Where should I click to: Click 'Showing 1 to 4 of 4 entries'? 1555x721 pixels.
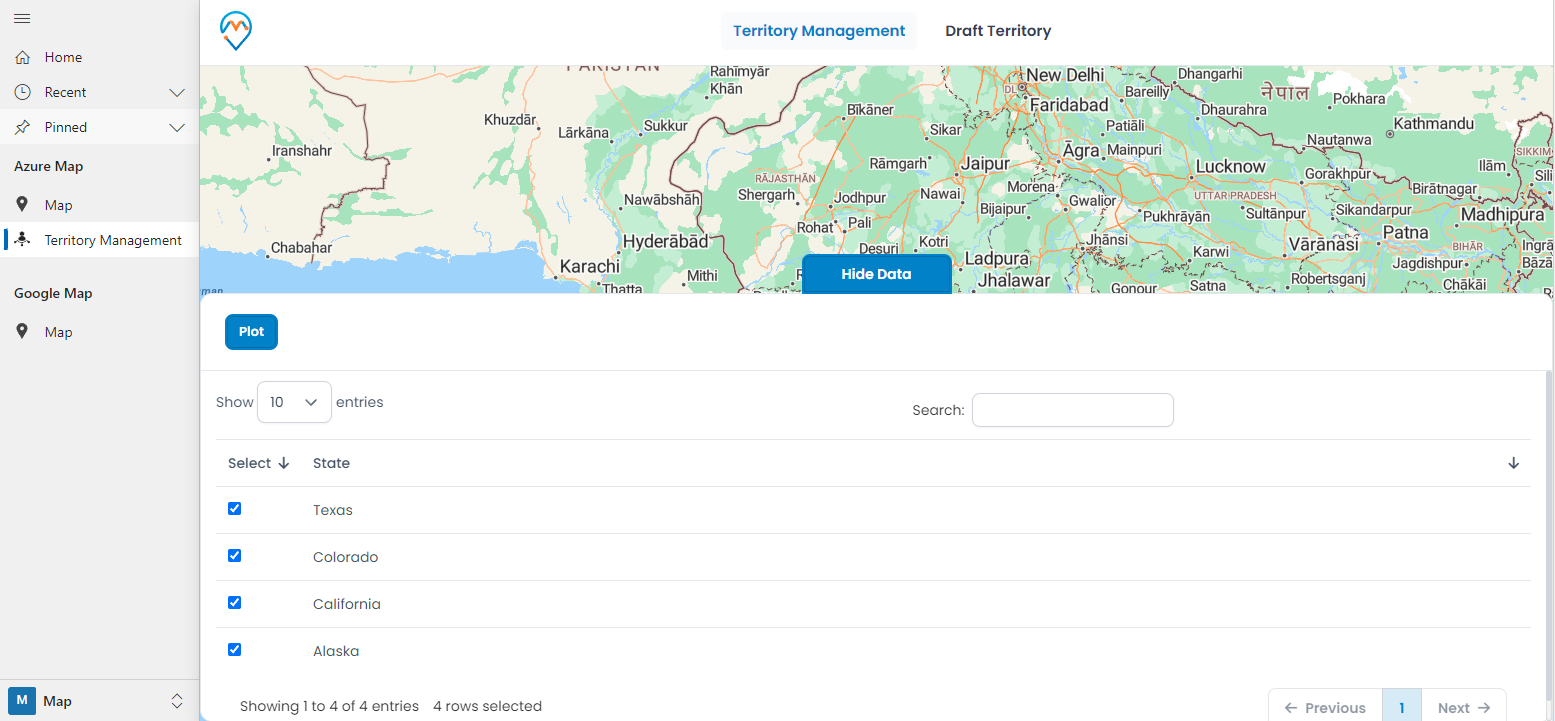[x=329, y=706]
